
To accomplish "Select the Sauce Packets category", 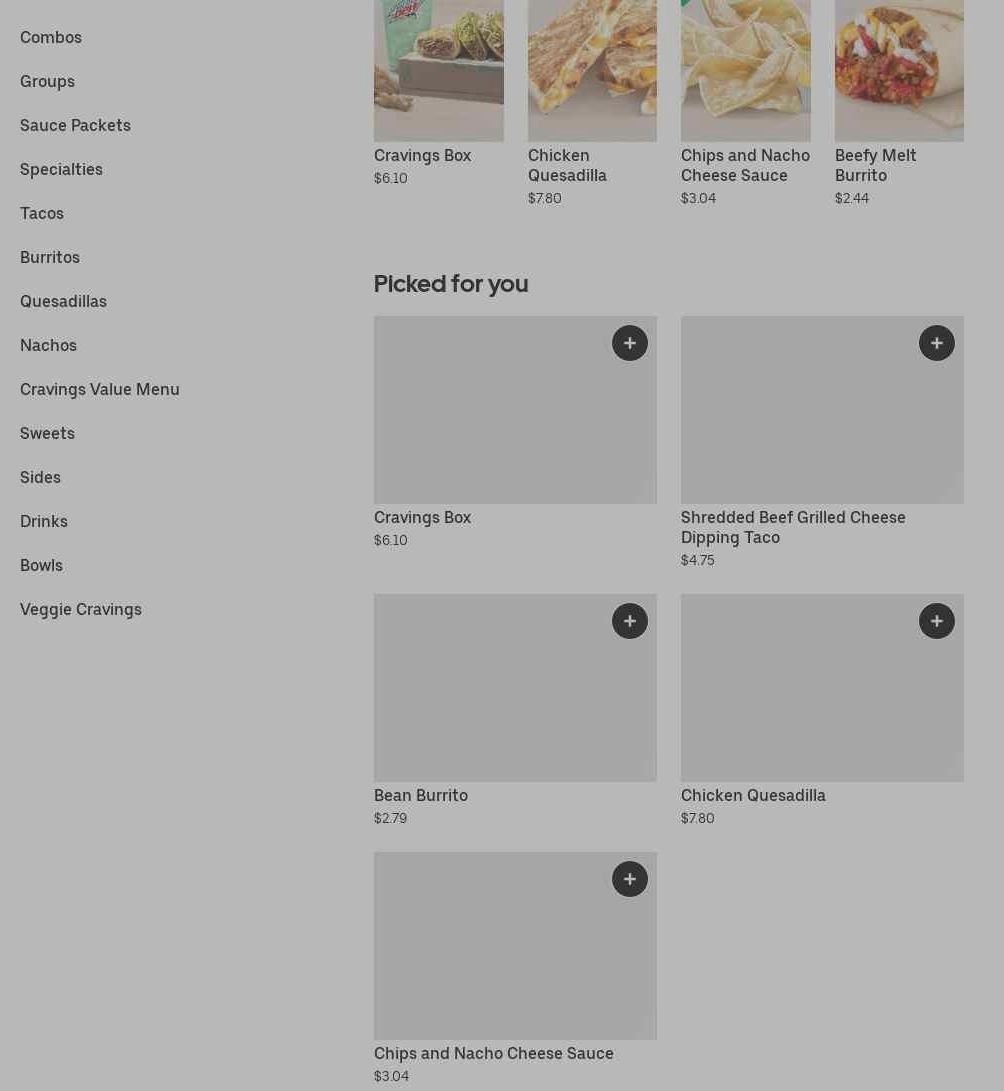I will click(75, 125).
